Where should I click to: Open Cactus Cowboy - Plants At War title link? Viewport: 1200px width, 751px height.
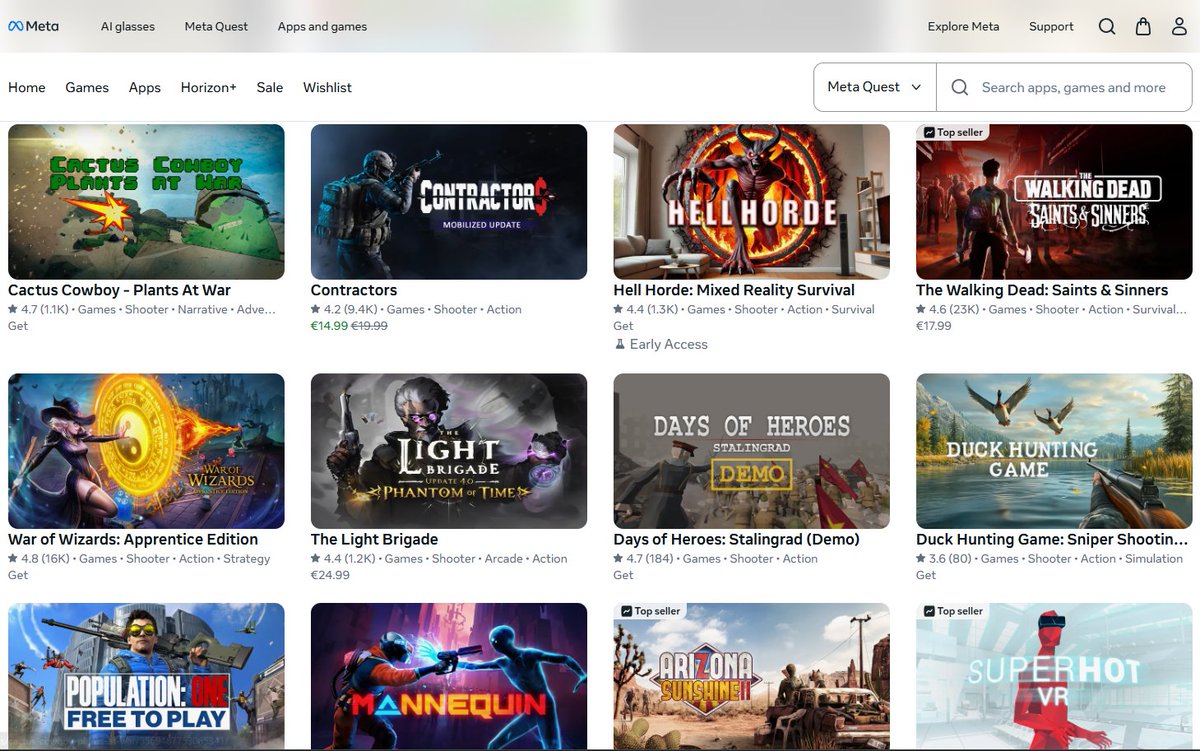(x=119, y=290)
